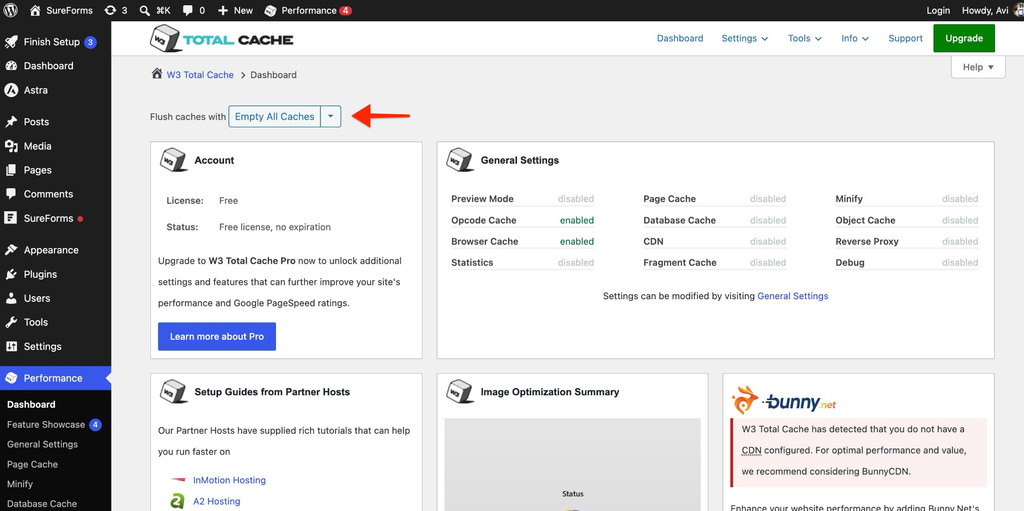This screenshot has height=511, width=1024.
Task: Click the Tools wrench icon
Action: pyautogui.click(x=11, y=322)
